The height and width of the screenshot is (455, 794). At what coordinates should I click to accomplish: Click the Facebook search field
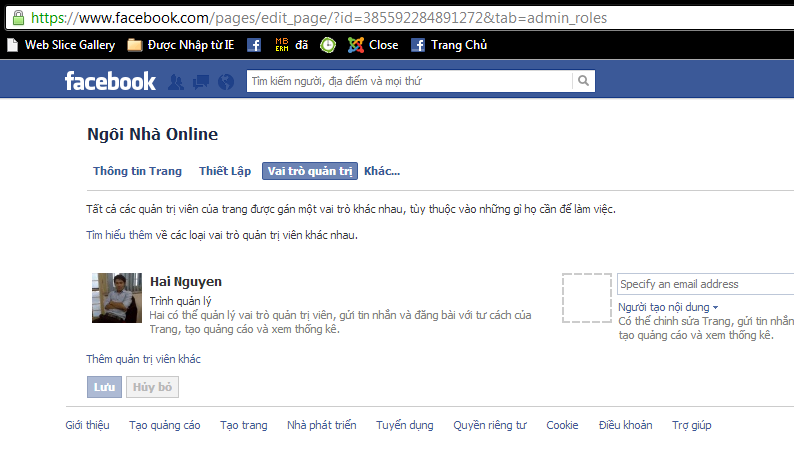pos(409,81)
